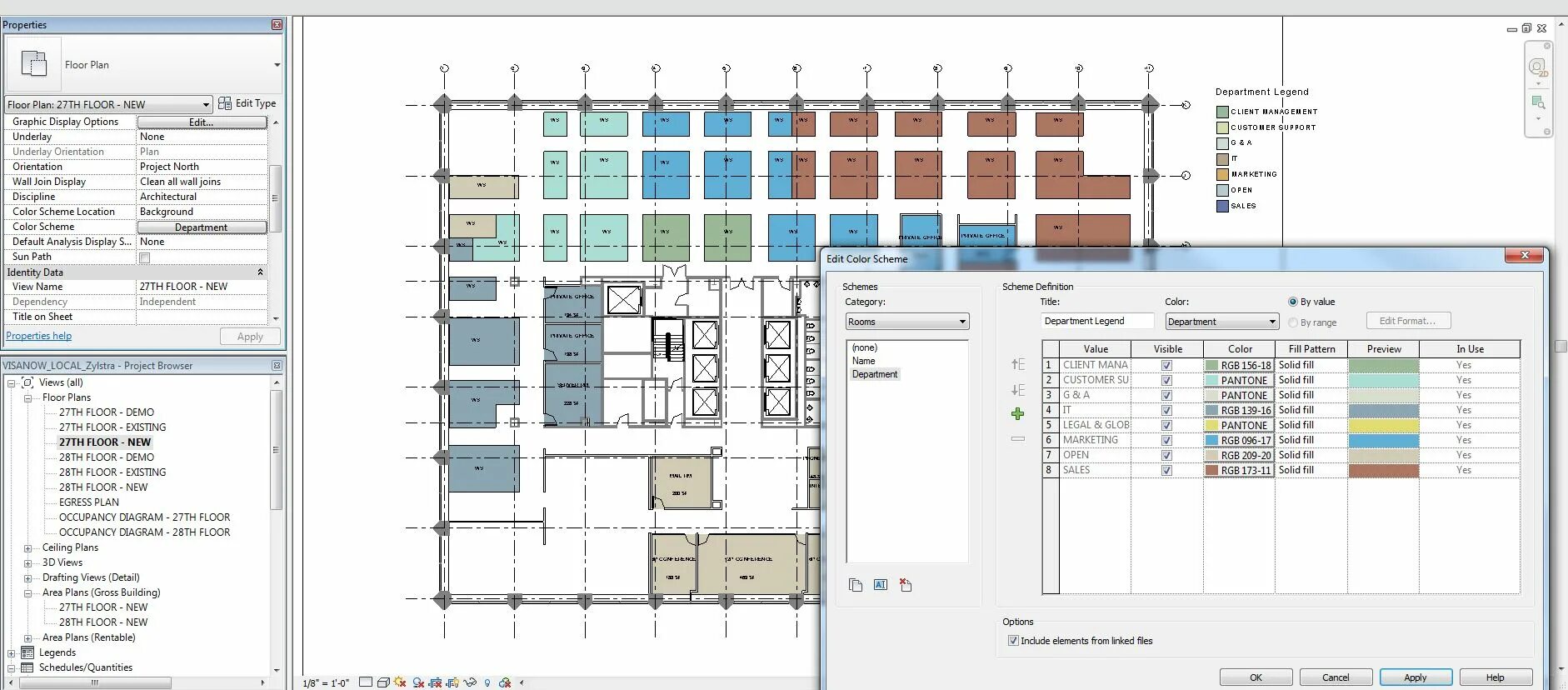Move the selected row down in the scheme table

click(x=1017, y=389)
